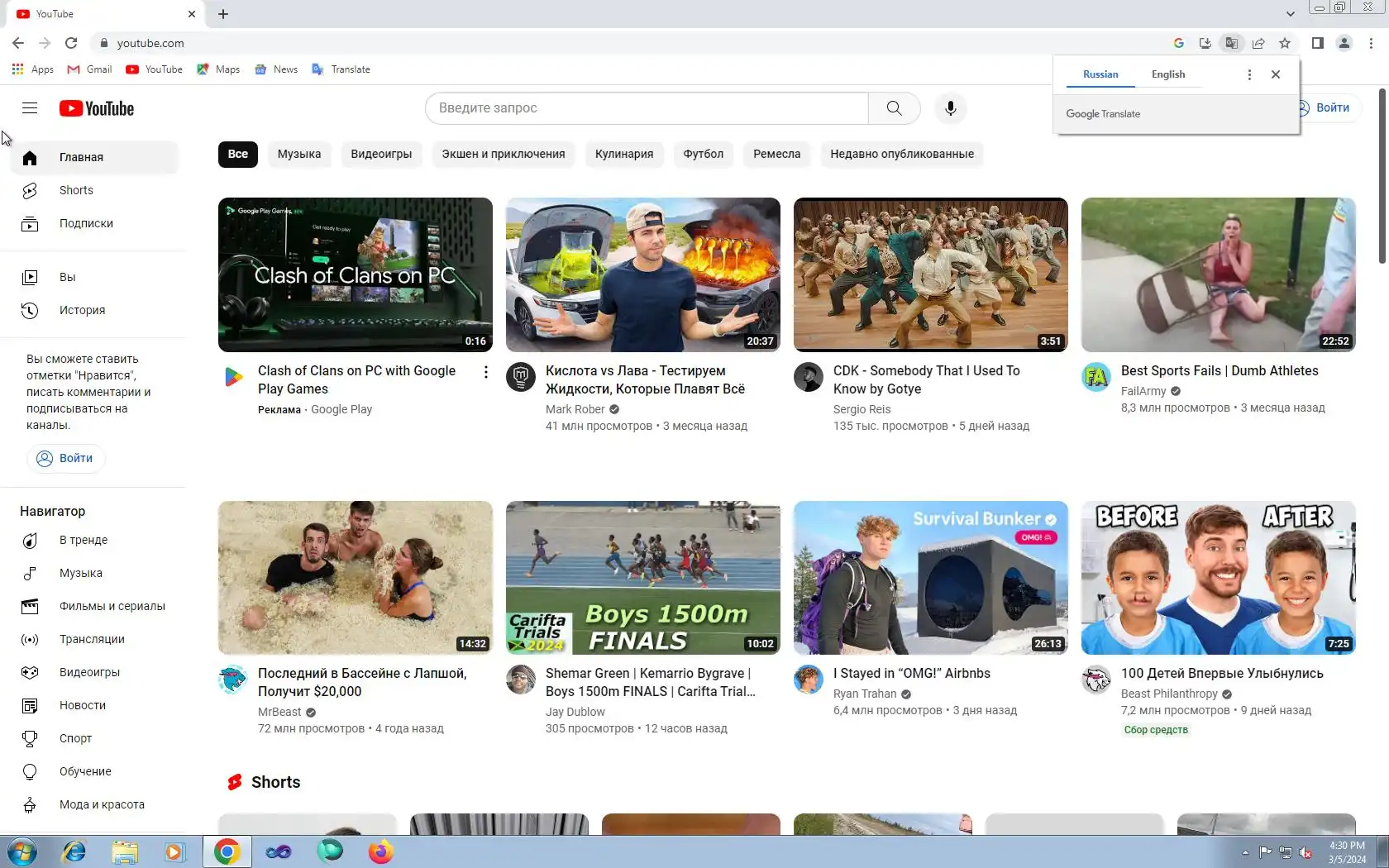This screenshot has width=1389, height=868.
Task: Click the YouTube logo
Action: click(x=97, y=108)
